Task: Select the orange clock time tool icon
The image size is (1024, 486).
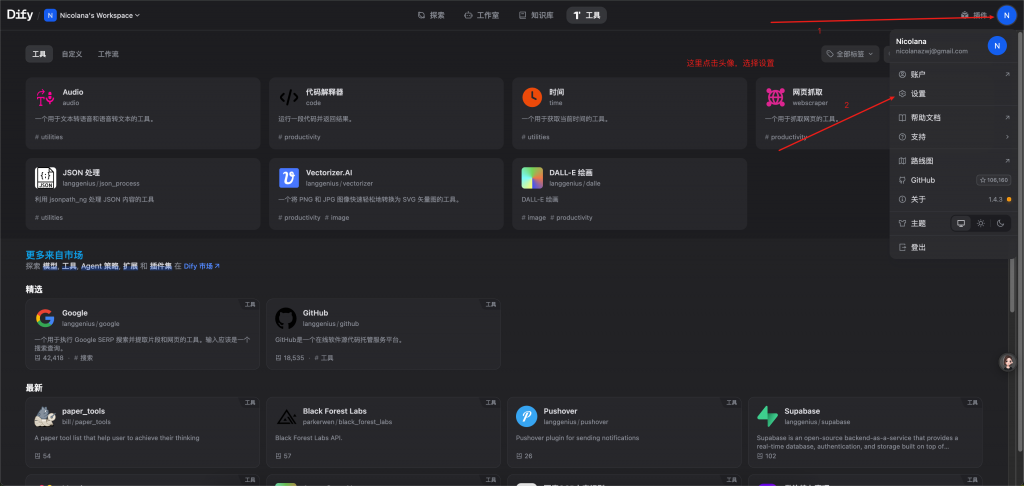Action: click(x=532, y=97)
